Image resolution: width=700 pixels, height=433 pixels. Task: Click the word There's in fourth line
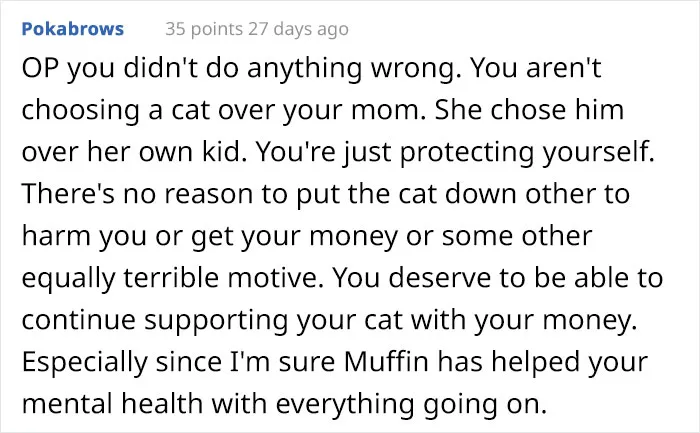tap(68, 194)
